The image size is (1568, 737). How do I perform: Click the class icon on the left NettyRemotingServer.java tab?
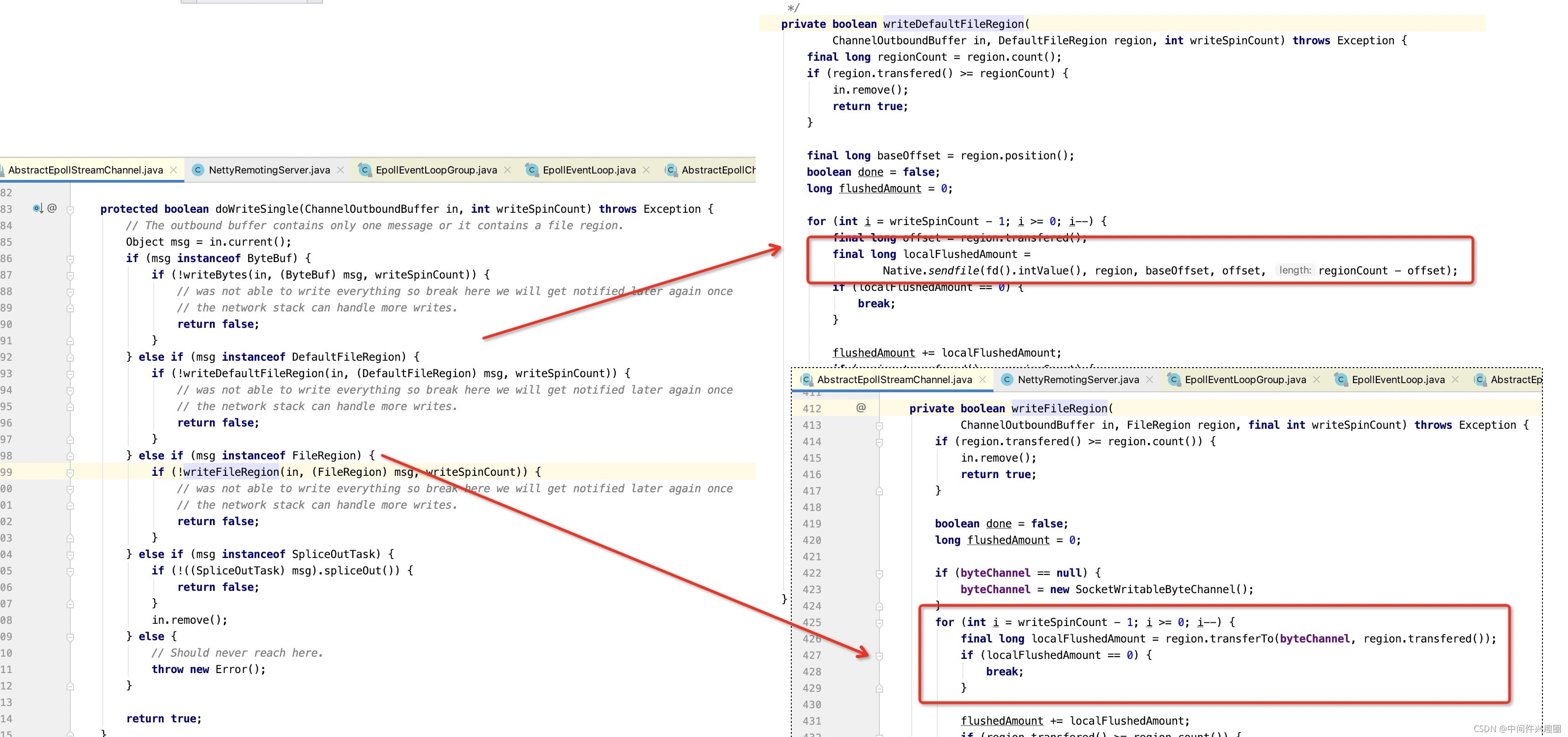198,170
